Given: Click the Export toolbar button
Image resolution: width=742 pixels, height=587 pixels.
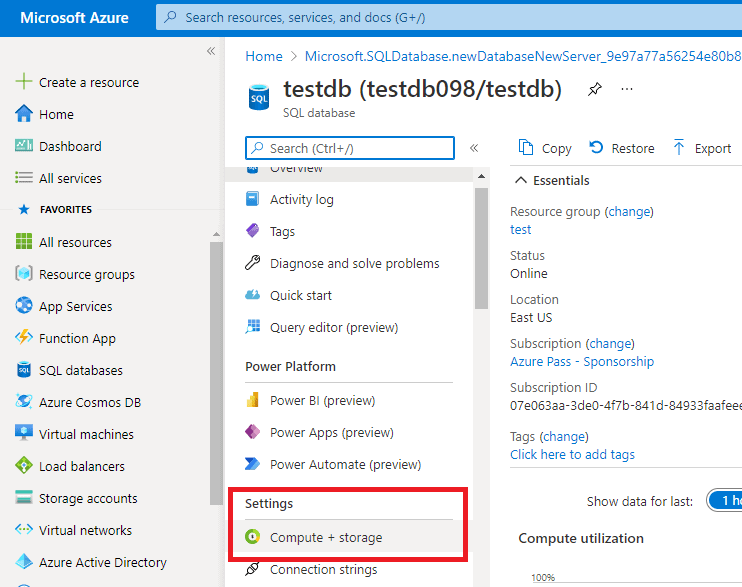Looking at the screenshot, I should click(702, 148).
